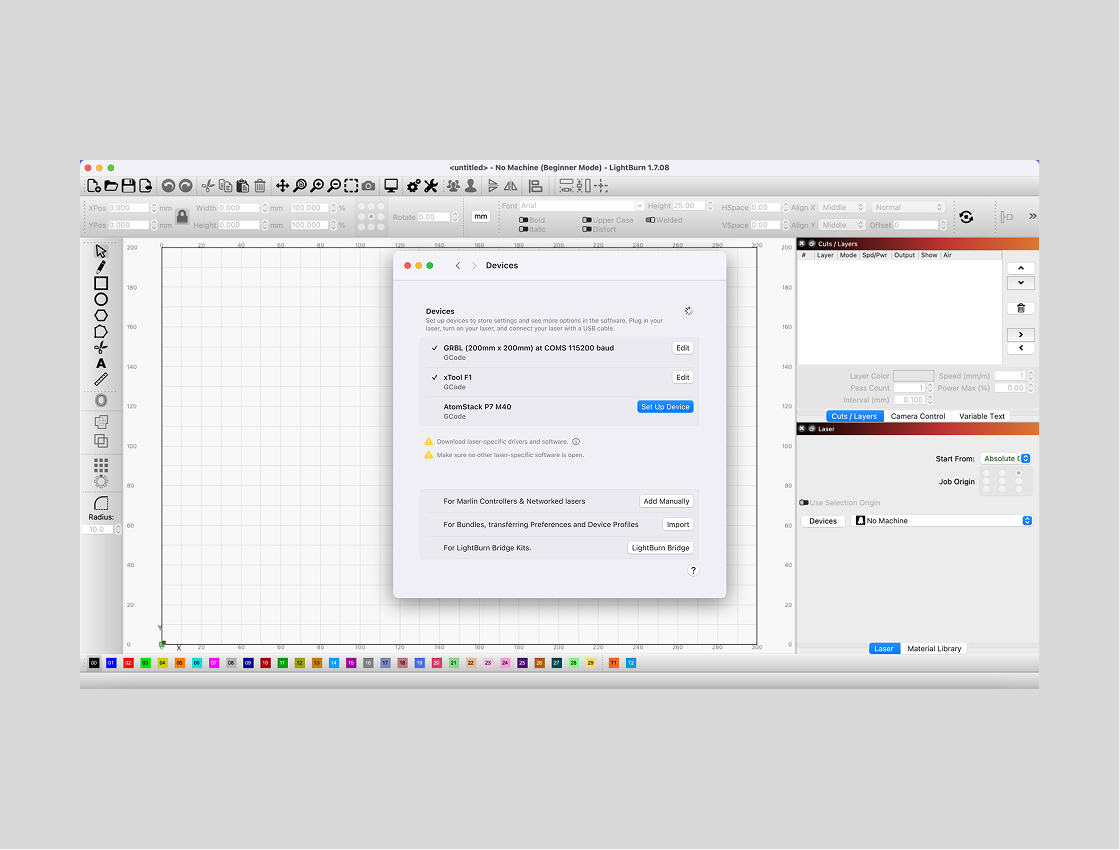
Task: Click the rotate/refresh icon in options bar
Action: pos(966,217)
